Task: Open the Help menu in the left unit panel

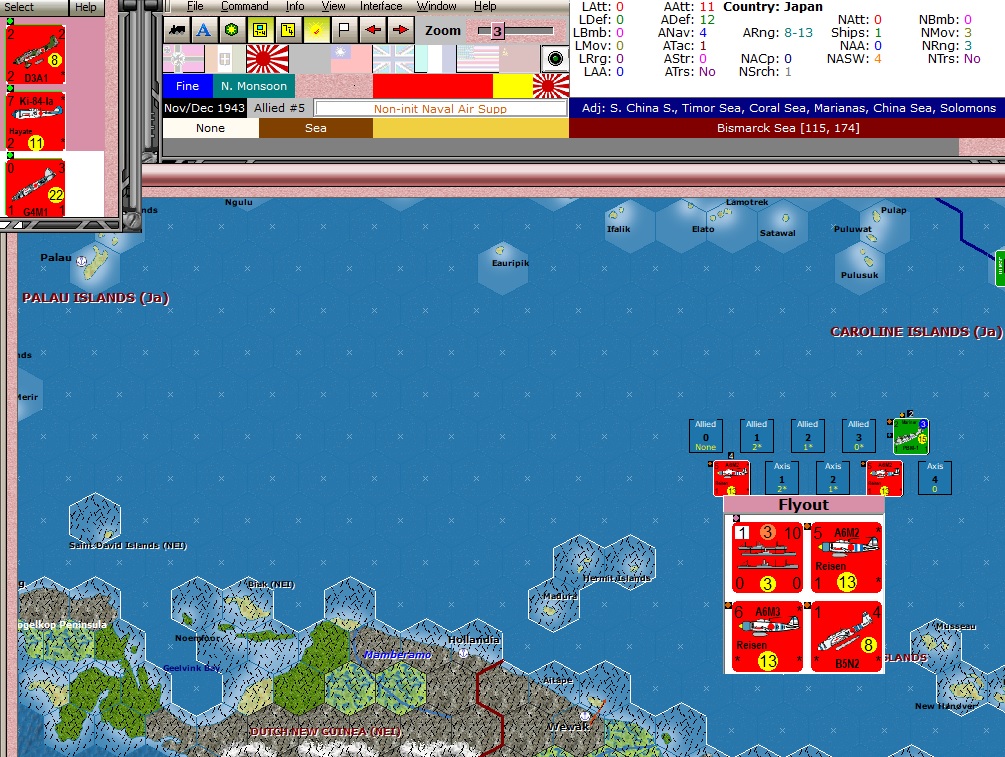Action: [86, 7]
